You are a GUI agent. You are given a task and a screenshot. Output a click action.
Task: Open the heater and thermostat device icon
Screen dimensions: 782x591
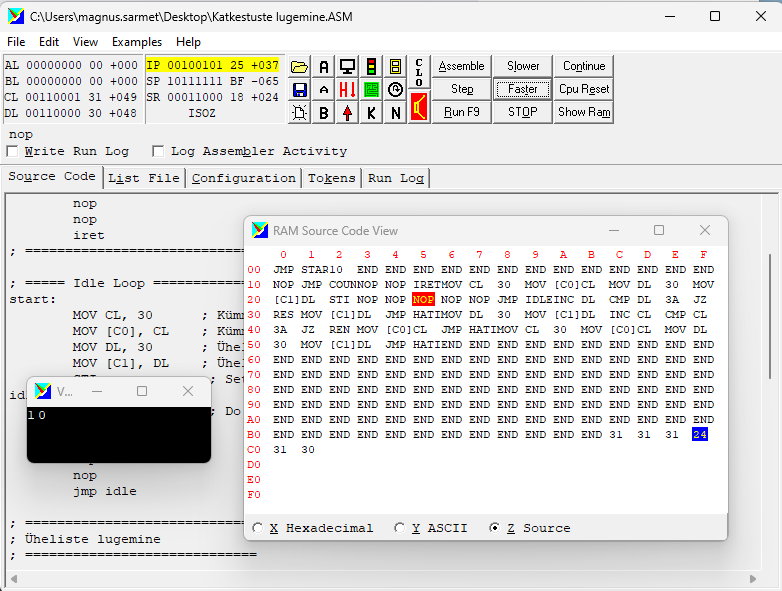click(x=348, y=90)
